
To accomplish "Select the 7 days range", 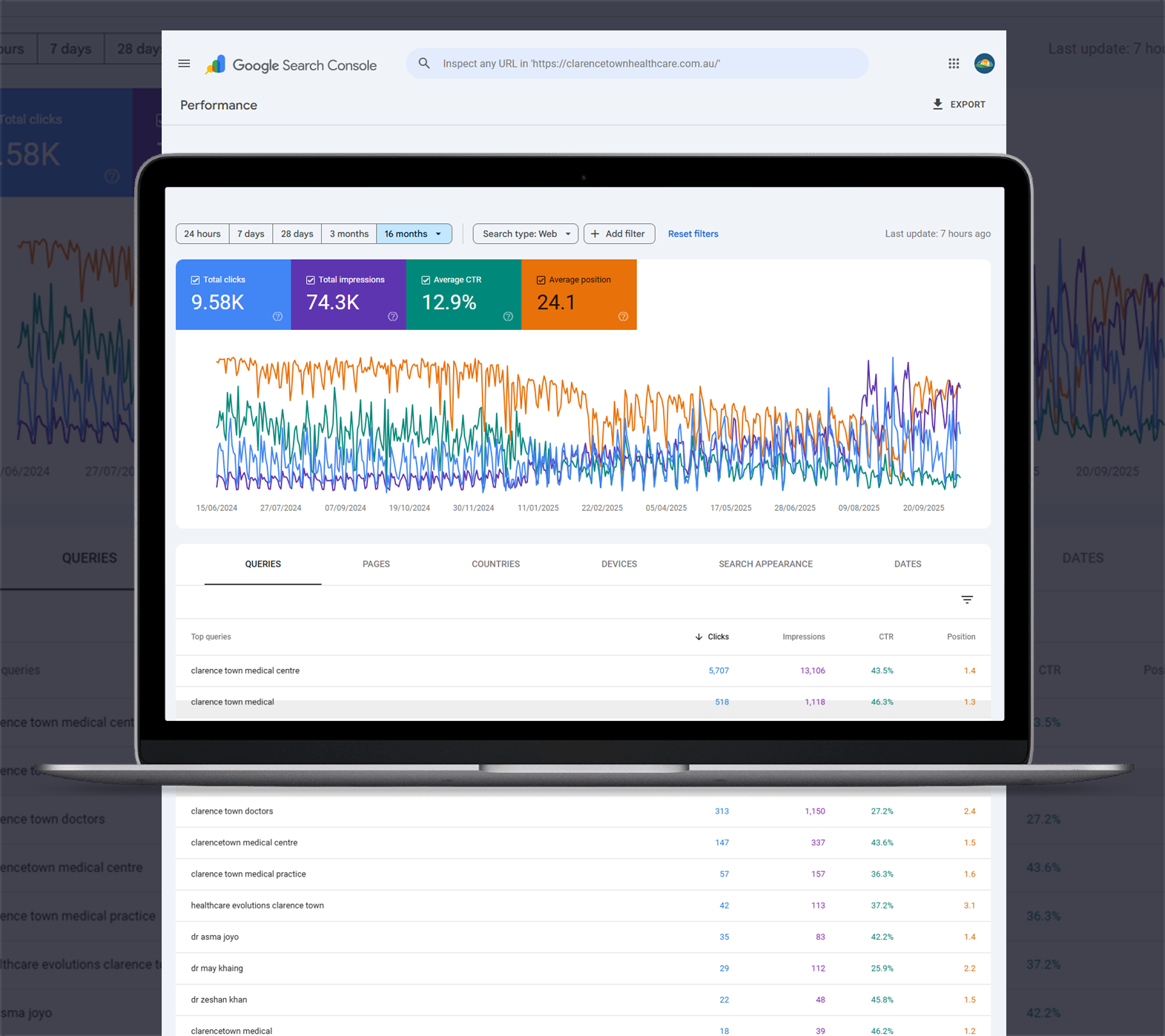I will [x=251, y=234].
